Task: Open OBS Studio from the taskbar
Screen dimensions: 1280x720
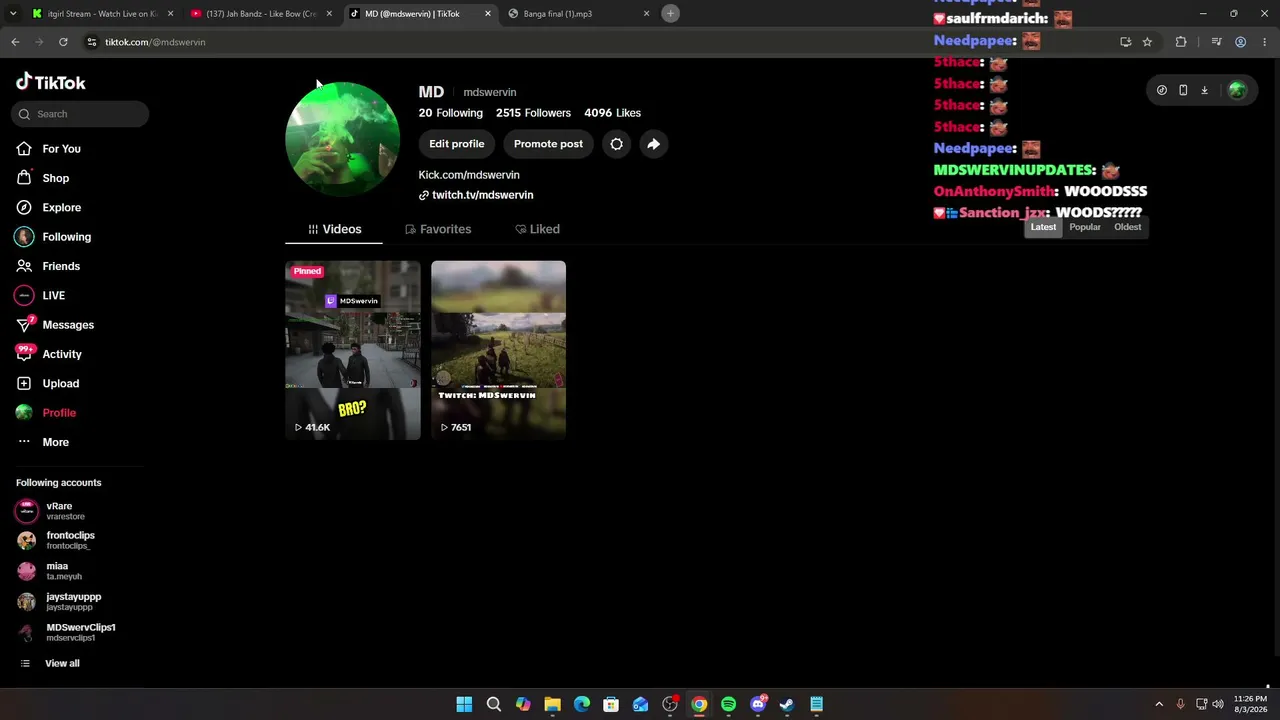Action: click(670, 704)
